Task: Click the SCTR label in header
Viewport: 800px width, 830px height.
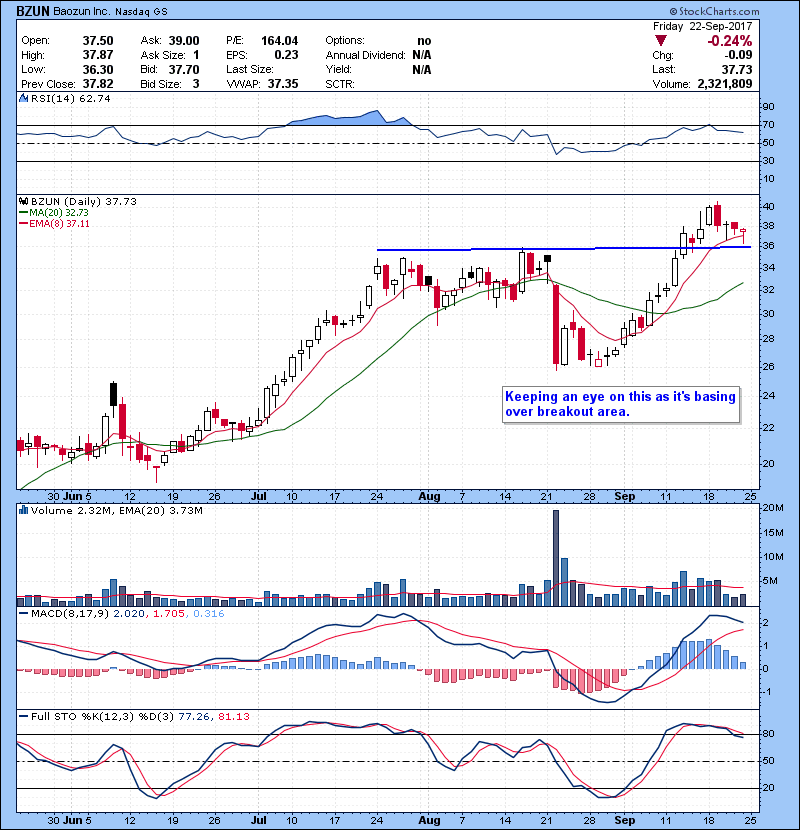Action: (x=340, y=84)
